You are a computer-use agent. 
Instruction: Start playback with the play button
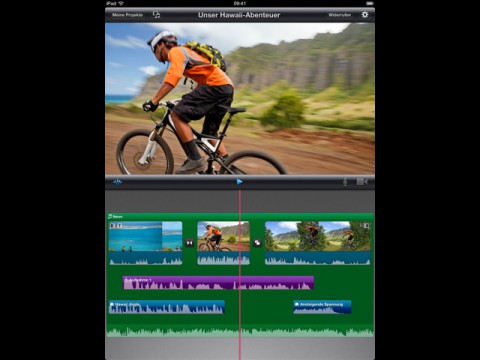point(240,182)
